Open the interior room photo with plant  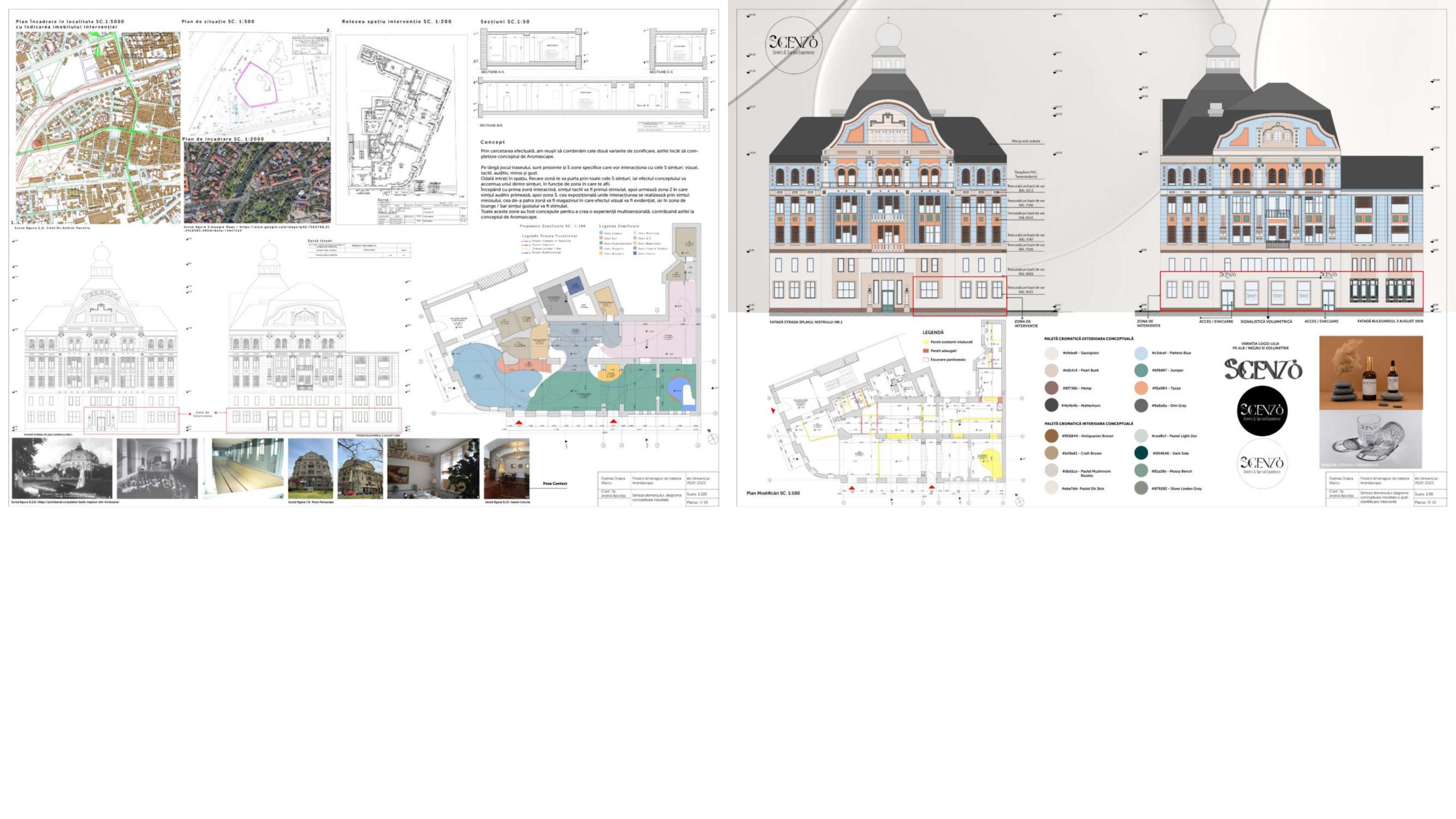click(x=433, y=469)
